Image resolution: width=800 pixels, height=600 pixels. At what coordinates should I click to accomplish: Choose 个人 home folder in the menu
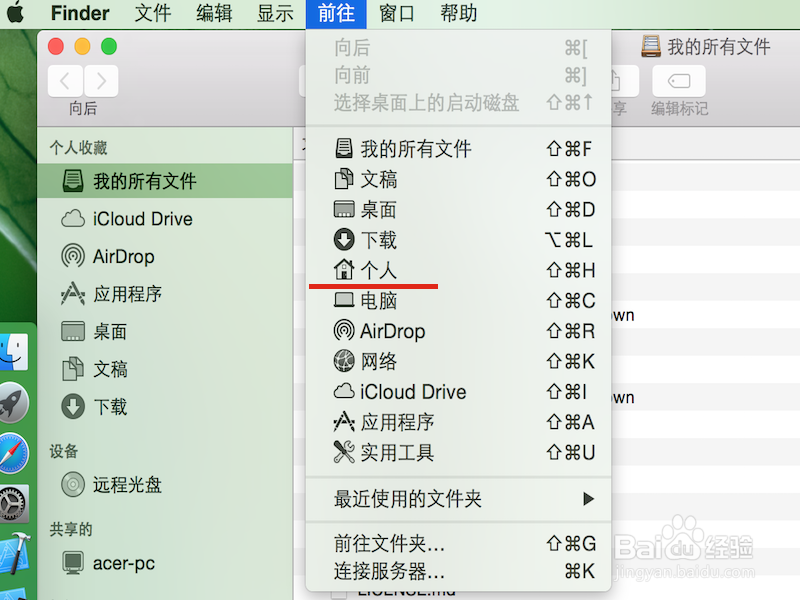coord(458,270)
